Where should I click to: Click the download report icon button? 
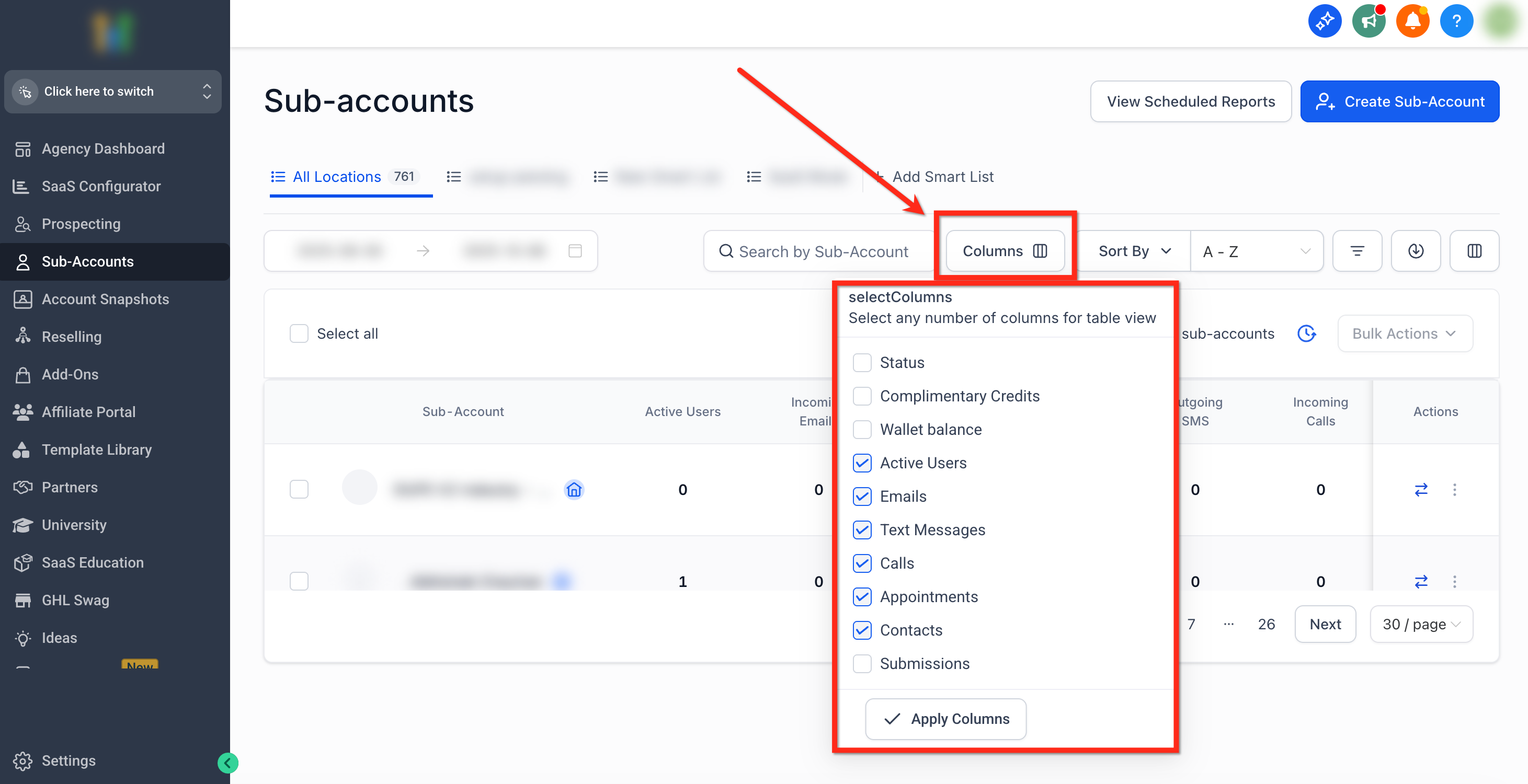coord(1415,251)
